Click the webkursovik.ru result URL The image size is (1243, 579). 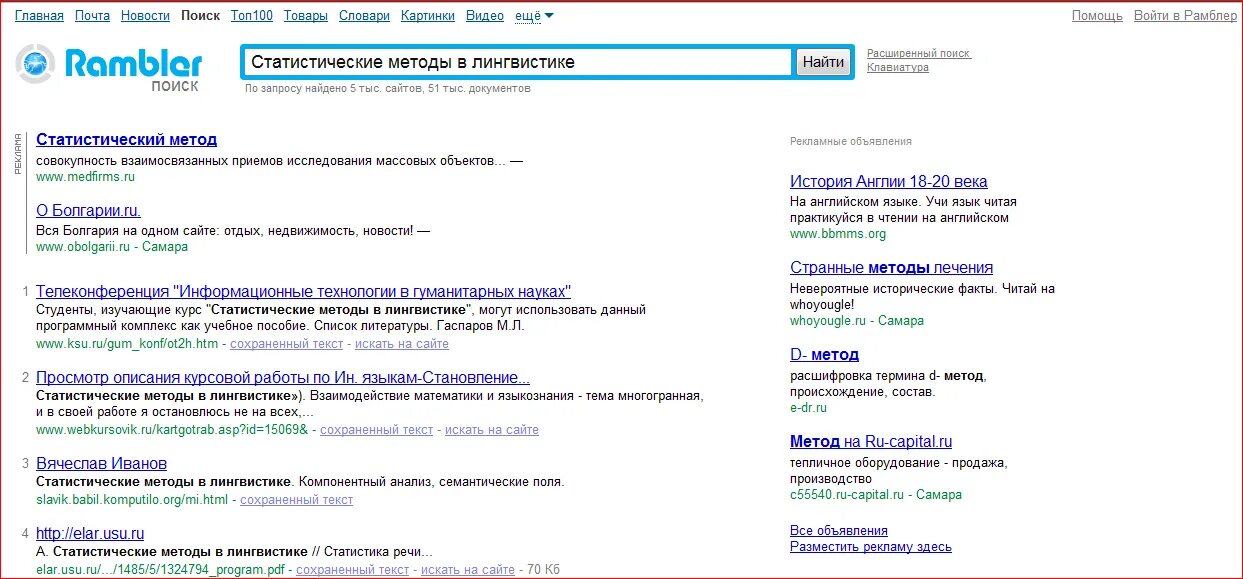coord(172,430)
